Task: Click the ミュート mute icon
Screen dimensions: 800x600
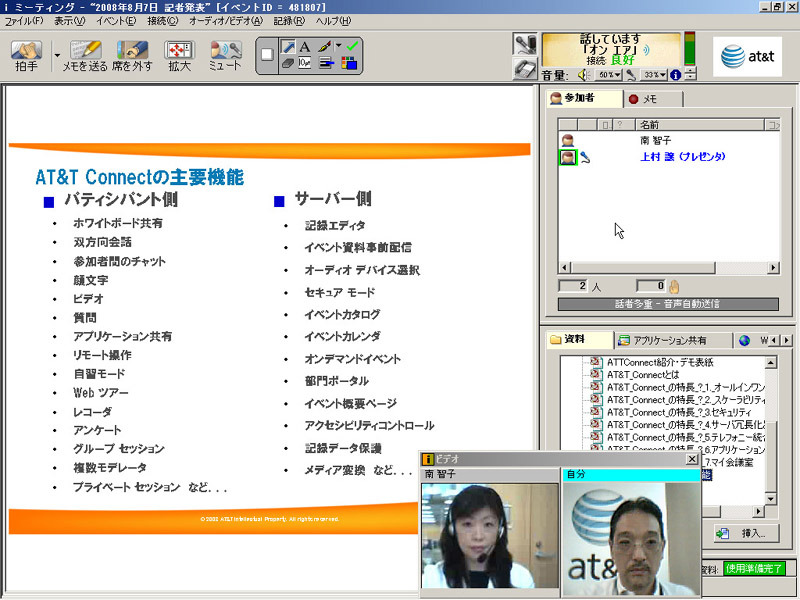Action: (225, 51)
